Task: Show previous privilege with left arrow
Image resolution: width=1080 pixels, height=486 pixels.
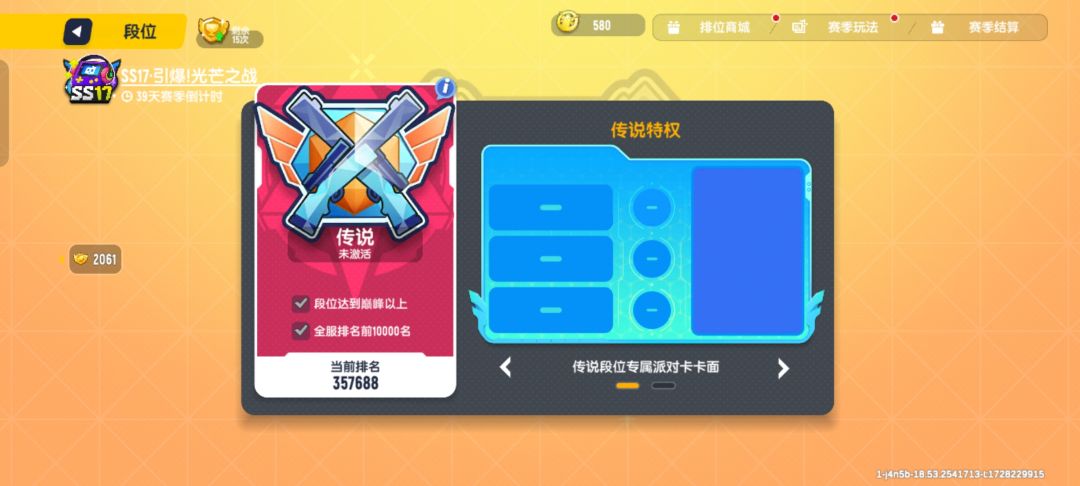Action: point(506,367)
